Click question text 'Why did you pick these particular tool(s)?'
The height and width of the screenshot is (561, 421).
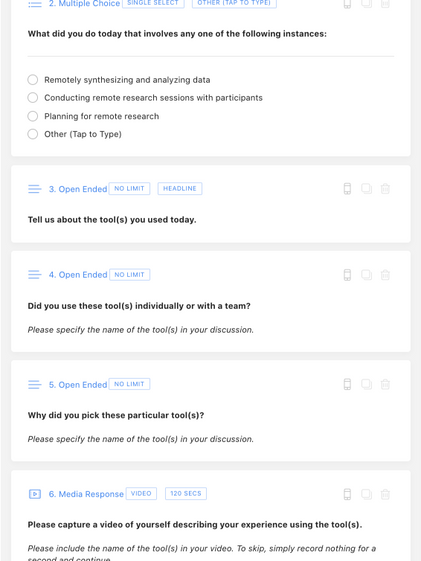coord(116,415)
